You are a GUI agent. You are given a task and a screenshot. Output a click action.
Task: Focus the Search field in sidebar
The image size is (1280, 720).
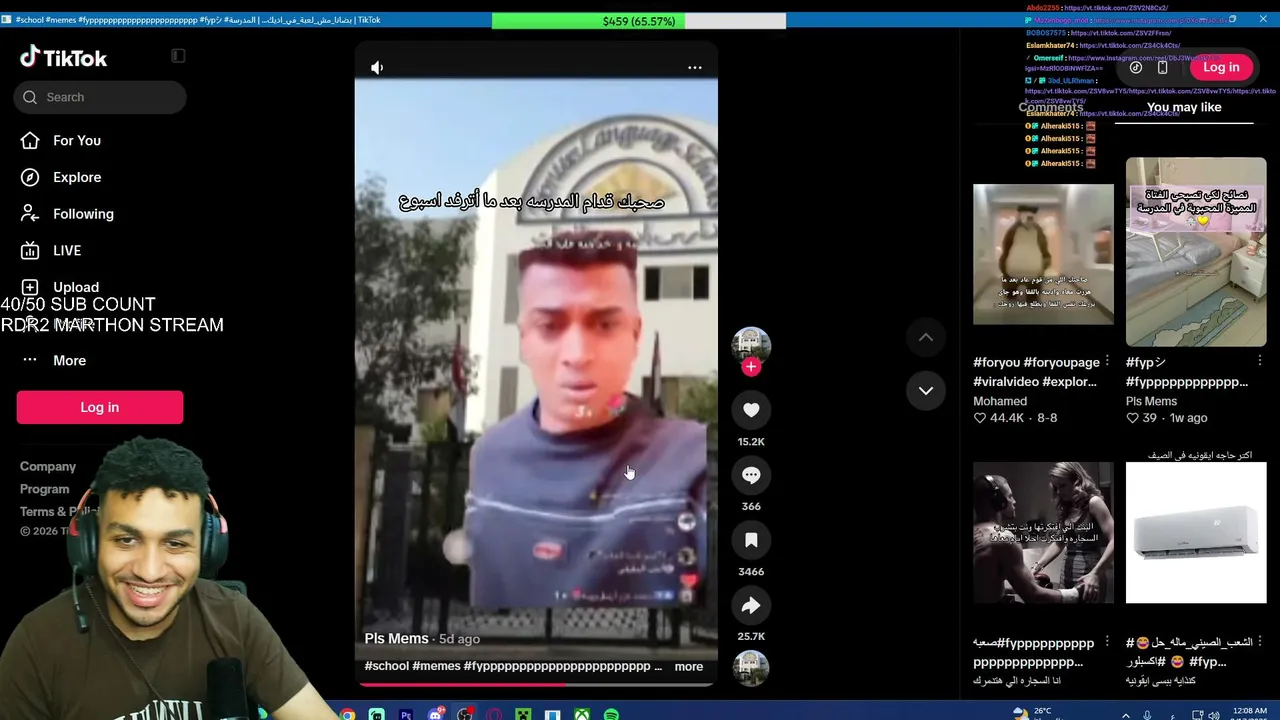pos(100,97)
